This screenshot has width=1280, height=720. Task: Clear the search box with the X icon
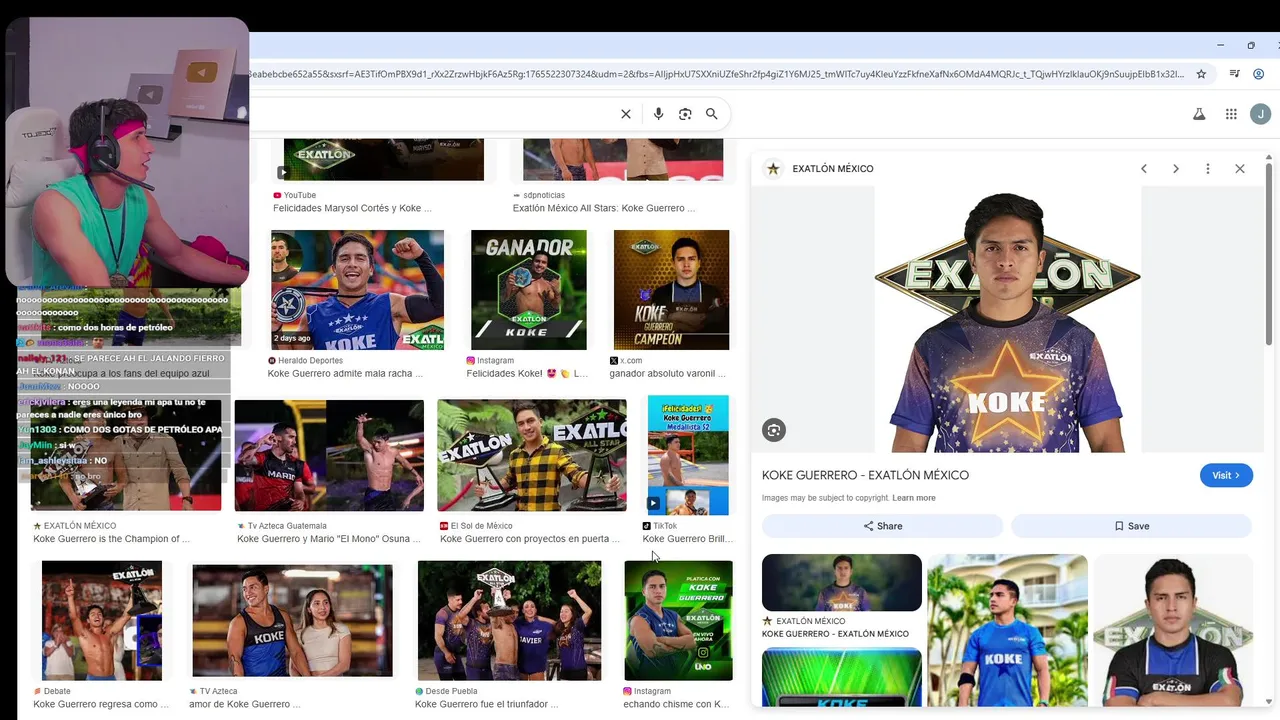[626, 114]
